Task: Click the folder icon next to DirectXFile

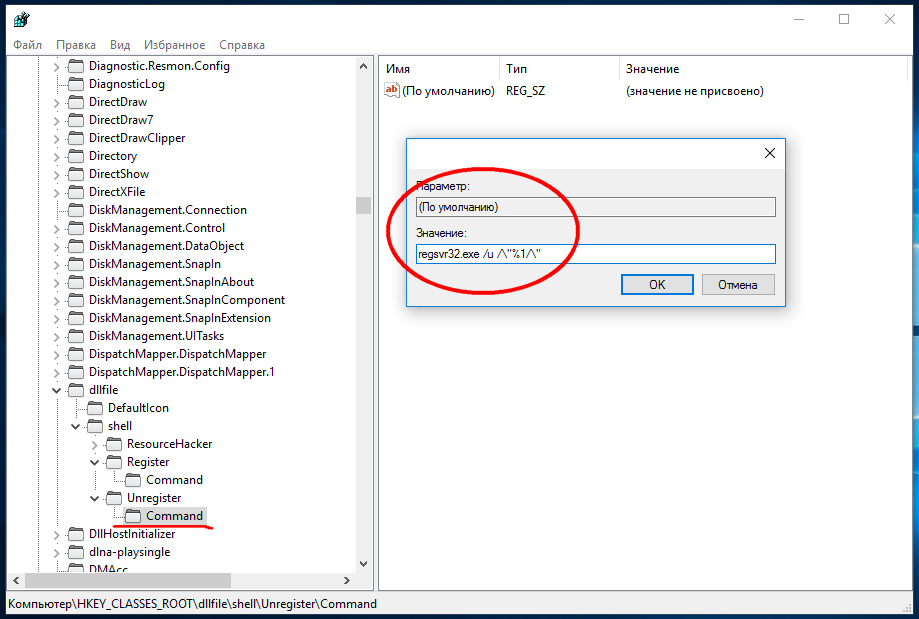Action: pos(76,192)
